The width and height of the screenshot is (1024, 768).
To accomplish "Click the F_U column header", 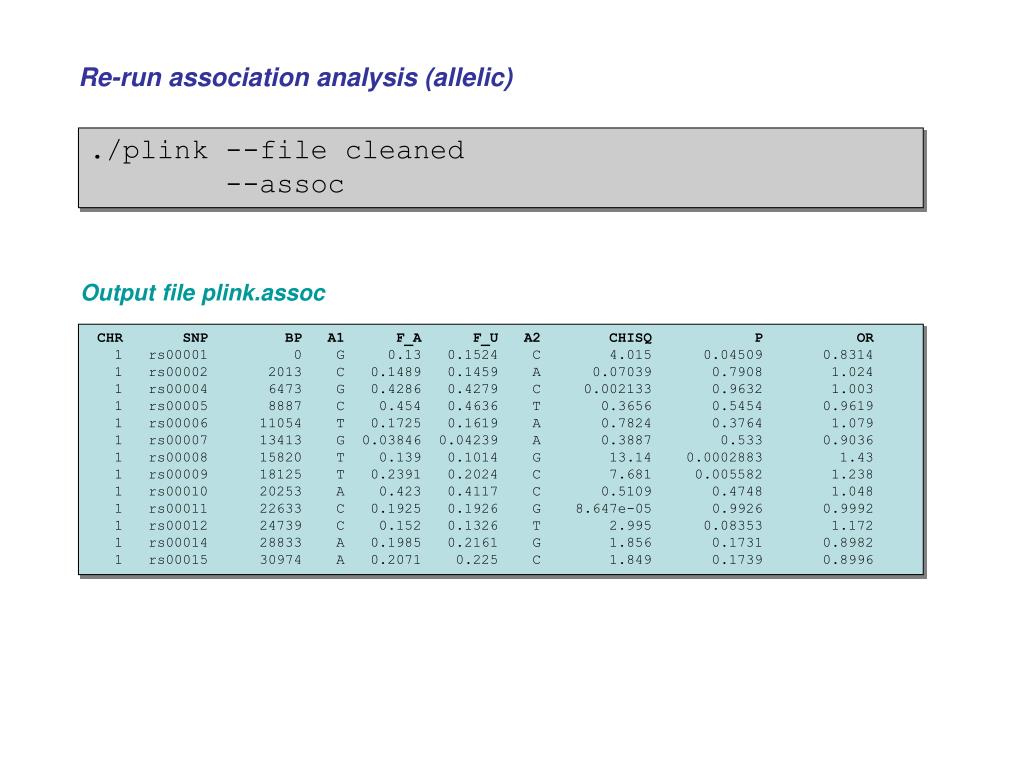I will 485,338.
